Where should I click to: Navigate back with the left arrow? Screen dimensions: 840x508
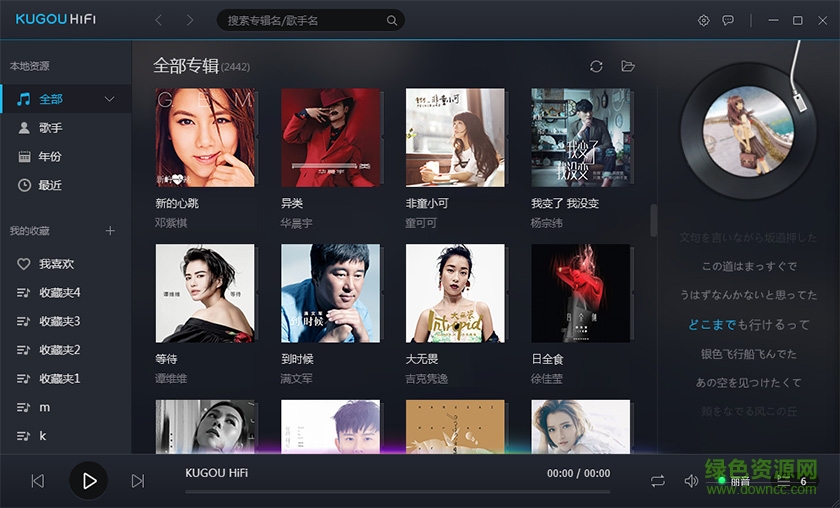pos(159,20)
